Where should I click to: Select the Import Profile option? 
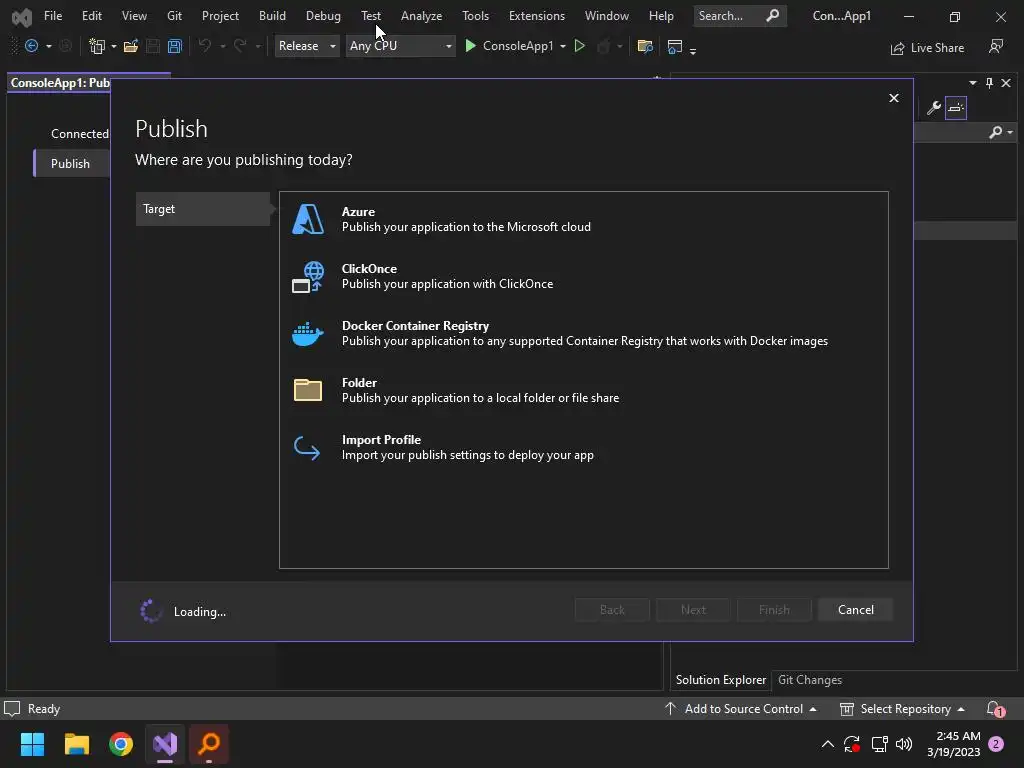click(x=583, y=447)
